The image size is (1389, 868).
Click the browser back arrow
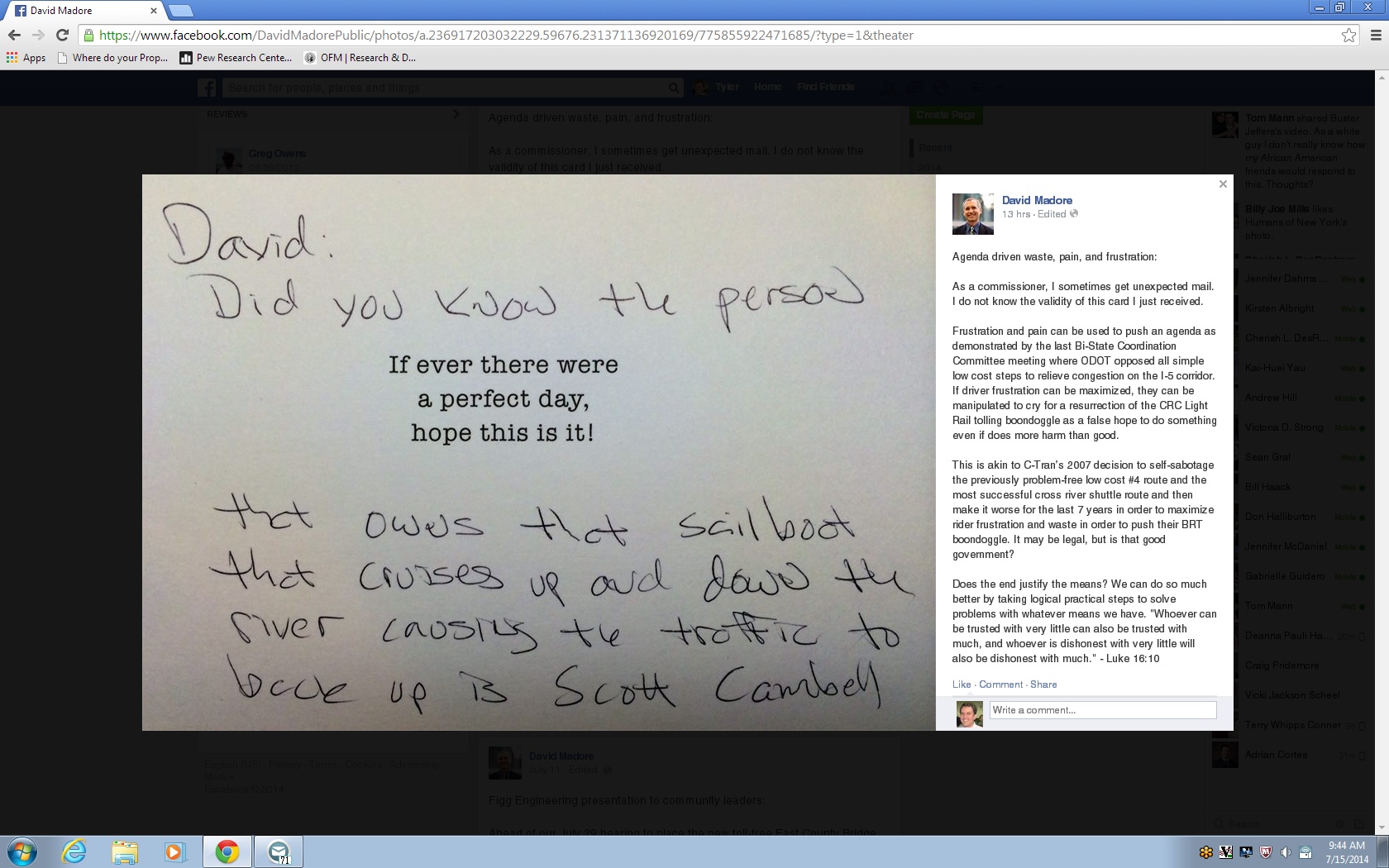click(14, 35)
